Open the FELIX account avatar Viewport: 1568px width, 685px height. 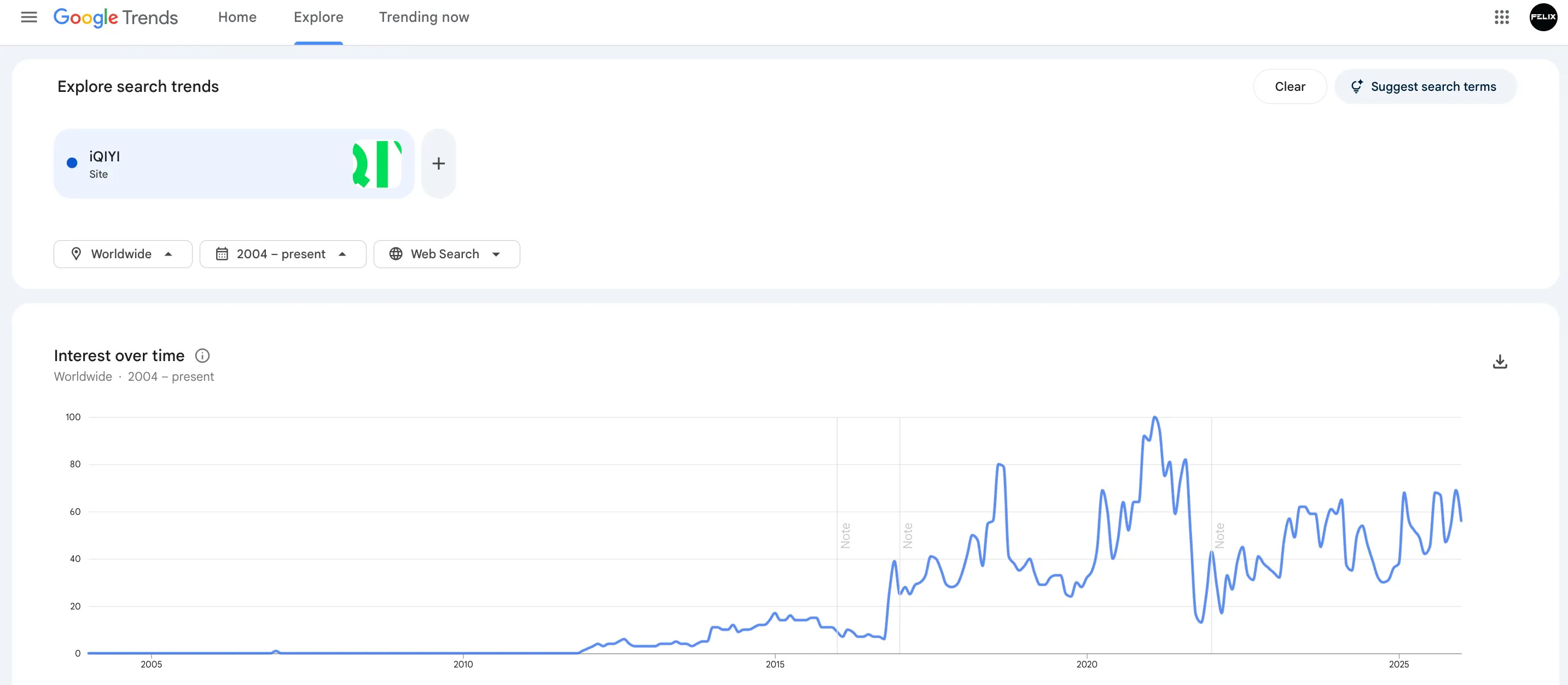pos(1542,17)
